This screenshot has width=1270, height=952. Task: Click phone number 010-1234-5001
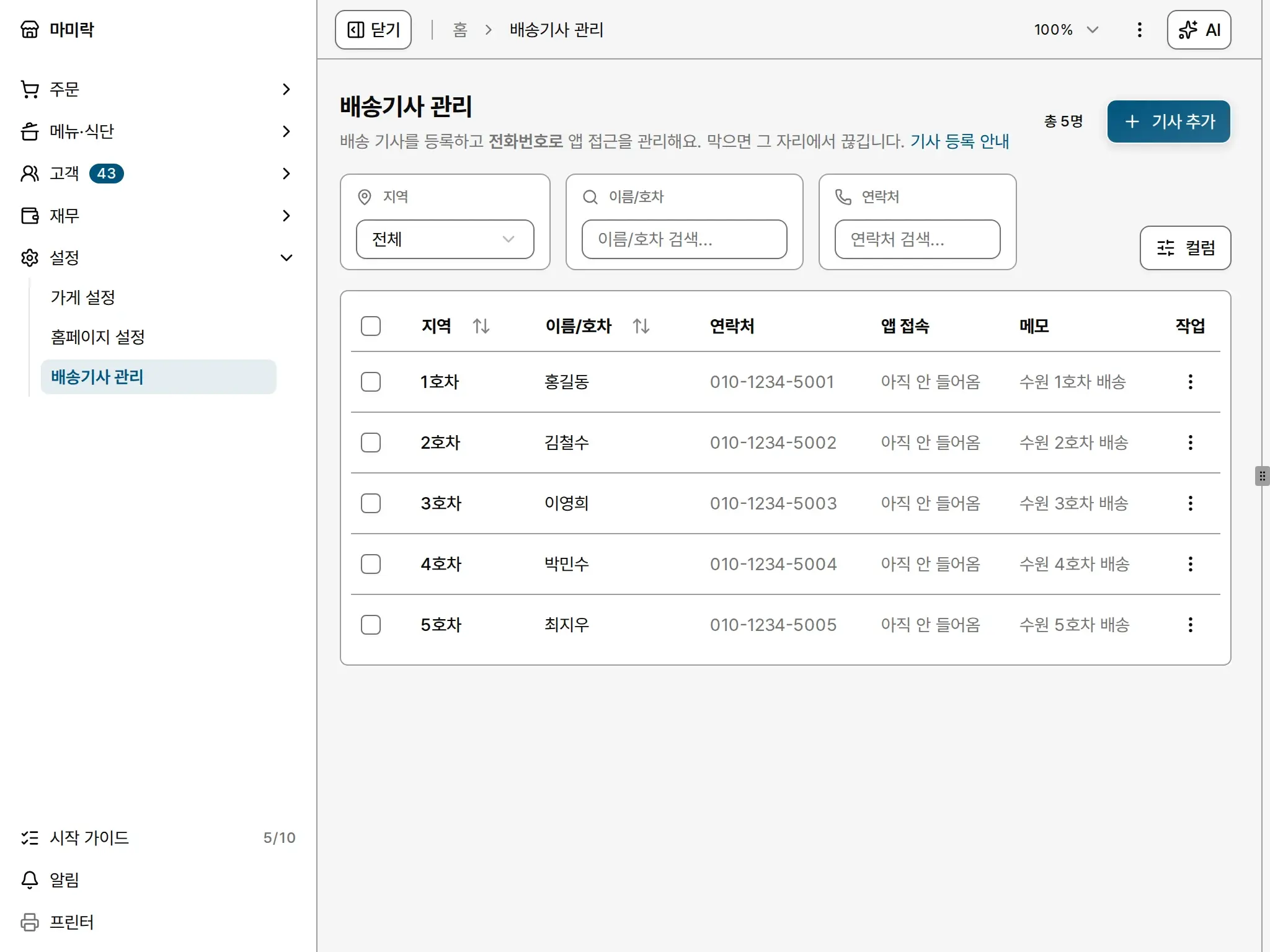tap(772, 382)
